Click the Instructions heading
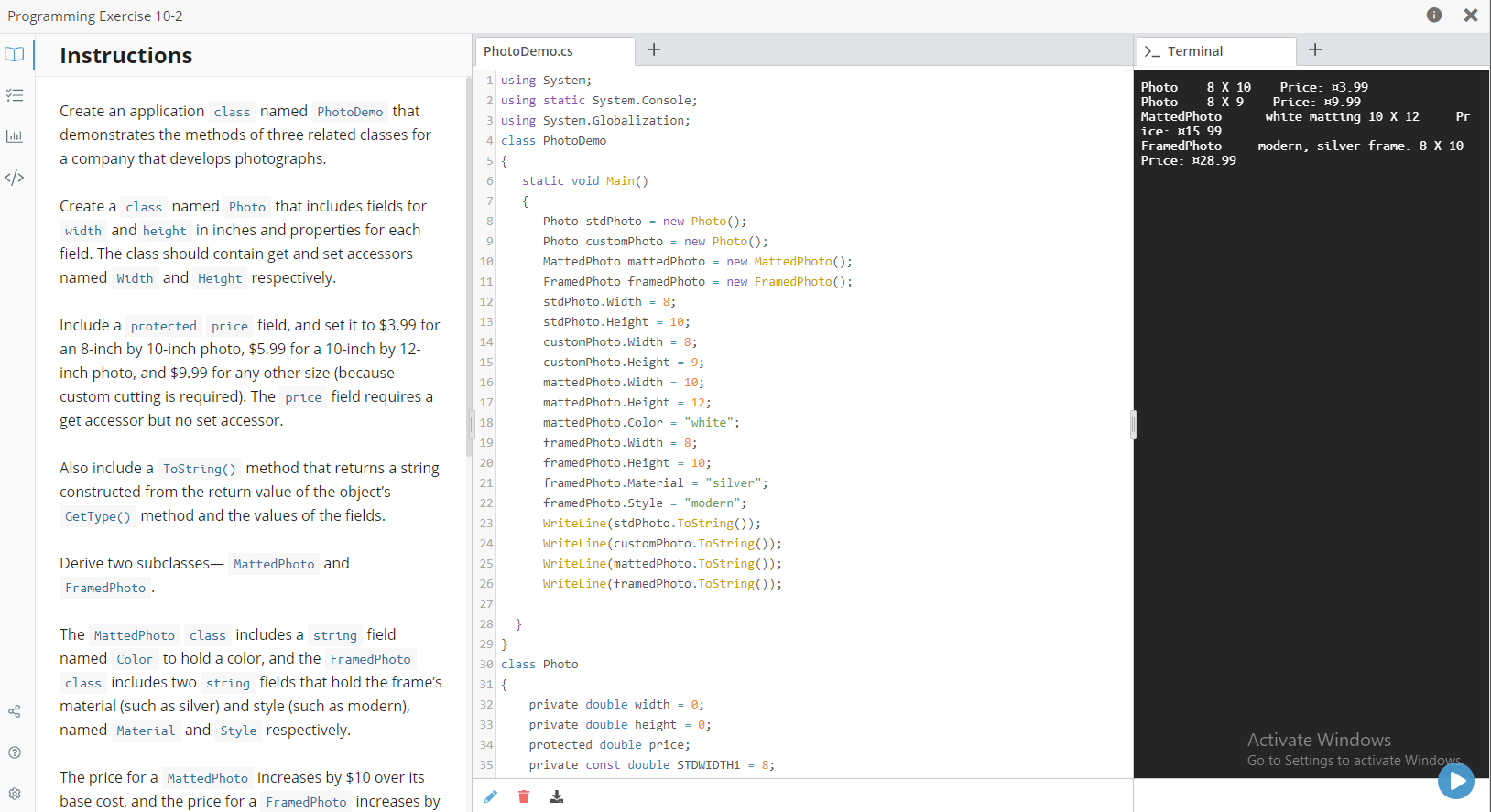The image size is (1491, 812). click(x=126, y=56)
